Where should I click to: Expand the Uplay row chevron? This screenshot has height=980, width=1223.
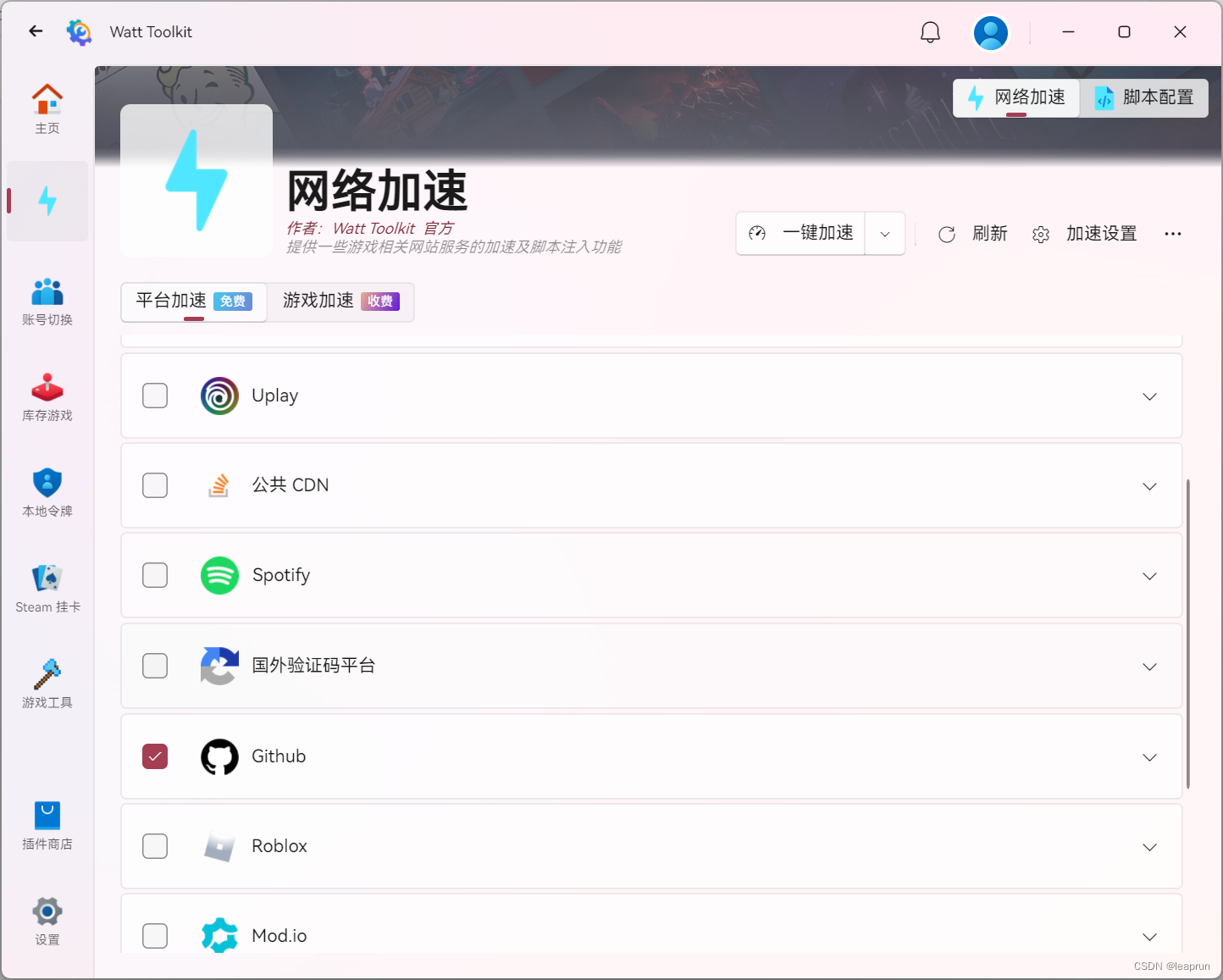pyautogui.click(x=1149, y=396)
